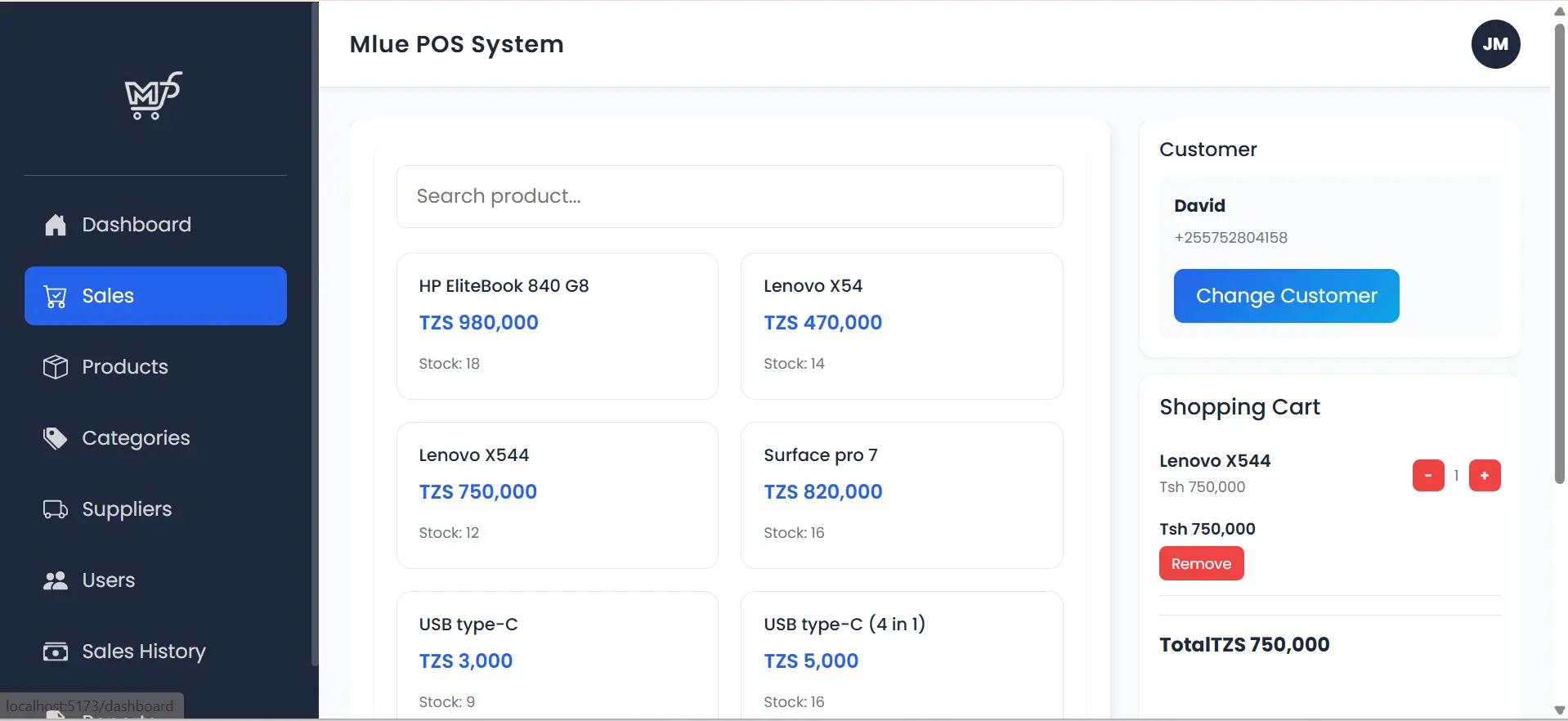Click the Stock: 9 label
Image resolution: width=1568 pixels, height=721 pixels.
pyautogui.click(x=446, y=702)
